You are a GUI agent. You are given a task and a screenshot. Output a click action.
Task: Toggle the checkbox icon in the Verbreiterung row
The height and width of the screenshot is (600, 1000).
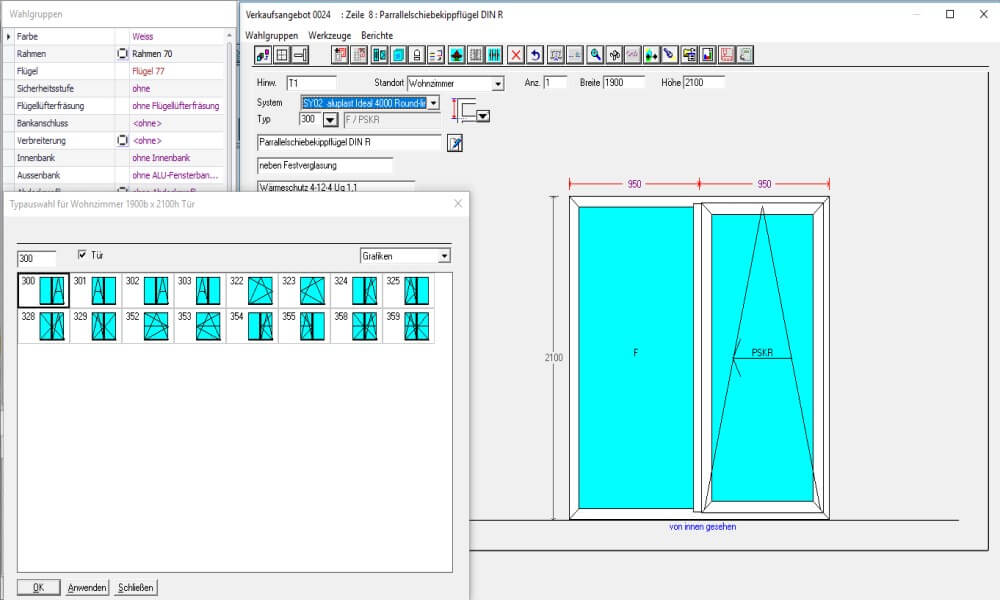click(x=122, y=141)
